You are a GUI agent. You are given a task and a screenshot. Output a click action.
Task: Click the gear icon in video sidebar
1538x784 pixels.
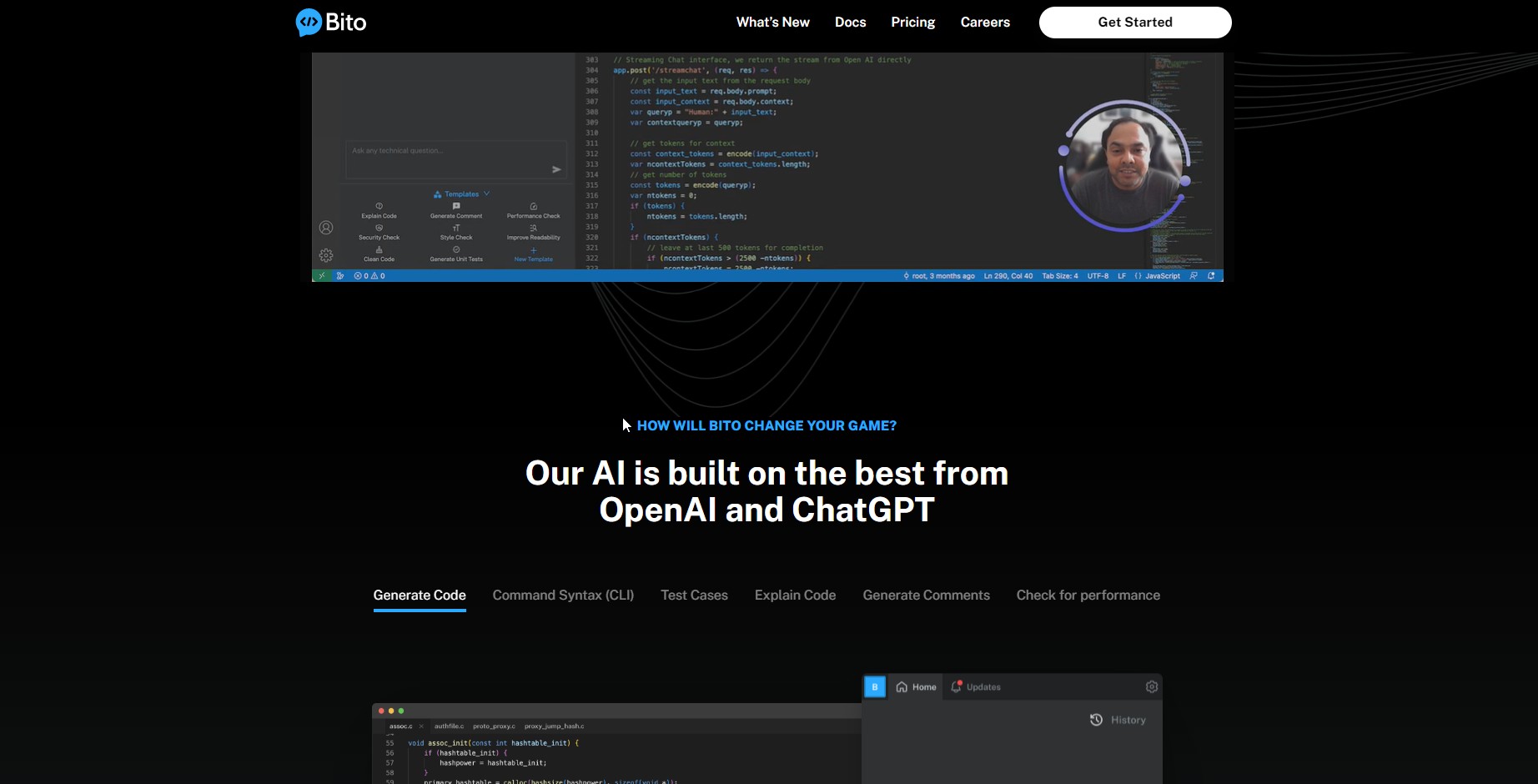326,255
